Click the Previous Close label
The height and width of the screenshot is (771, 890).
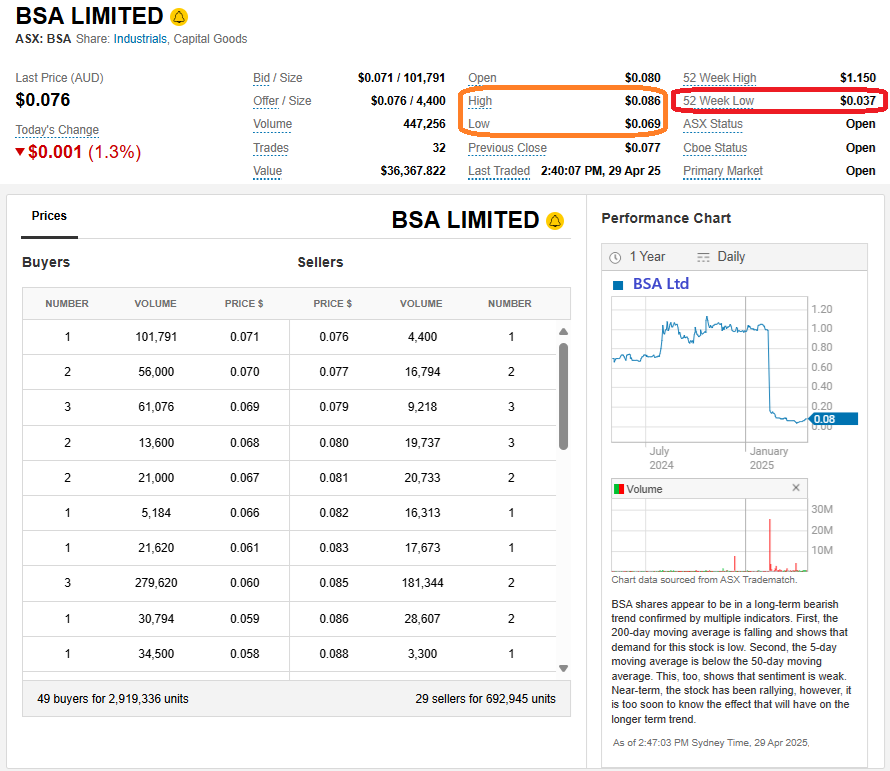tap(507, 148)
